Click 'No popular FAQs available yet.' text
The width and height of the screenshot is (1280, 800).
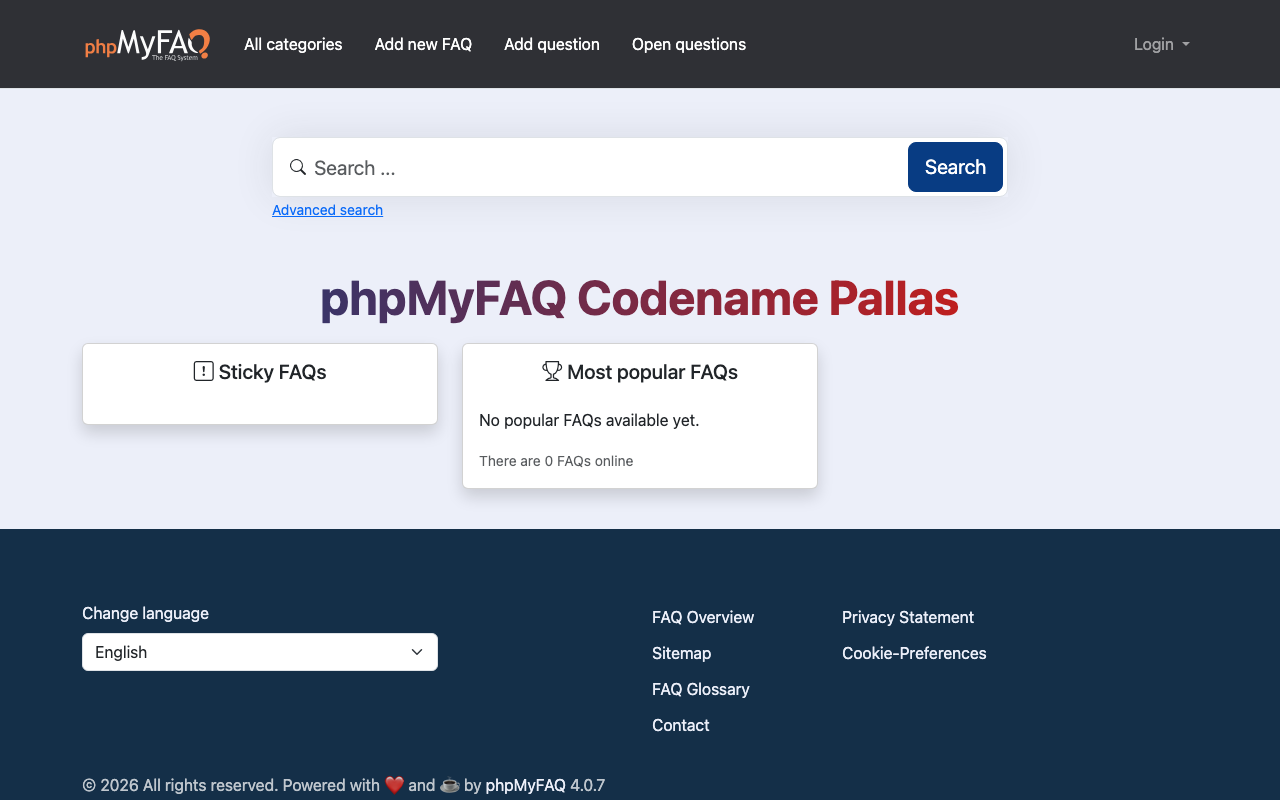coord(589,420)
